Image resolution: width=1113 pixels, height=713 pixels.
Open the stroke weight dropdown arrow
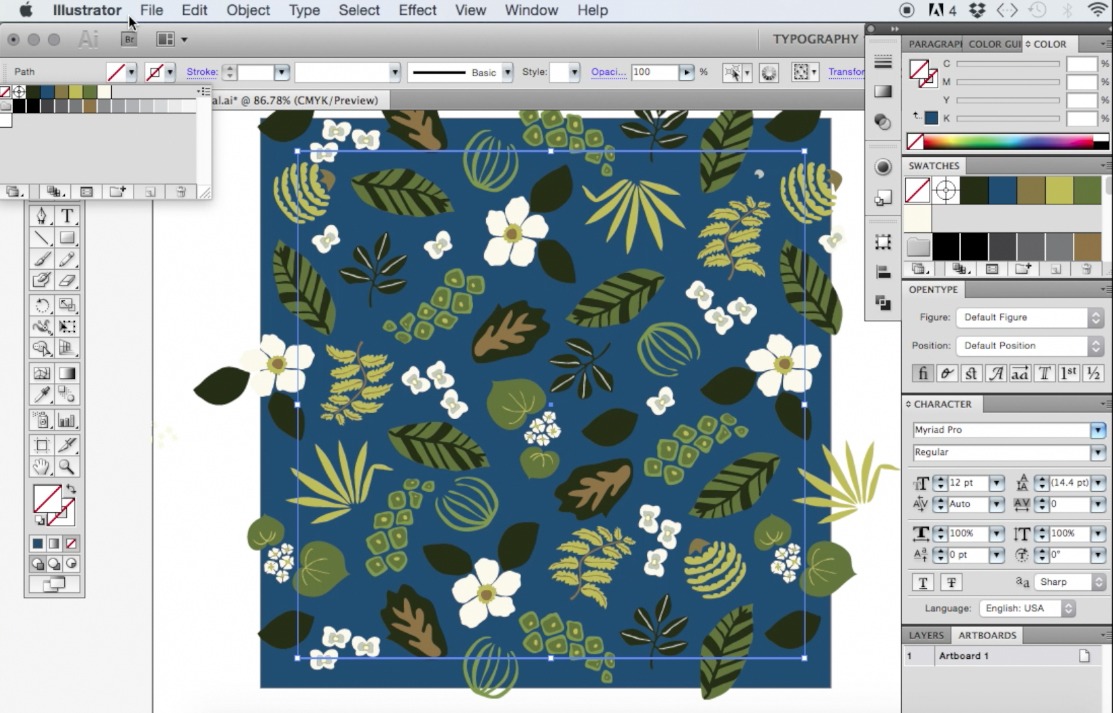point(282,72)
